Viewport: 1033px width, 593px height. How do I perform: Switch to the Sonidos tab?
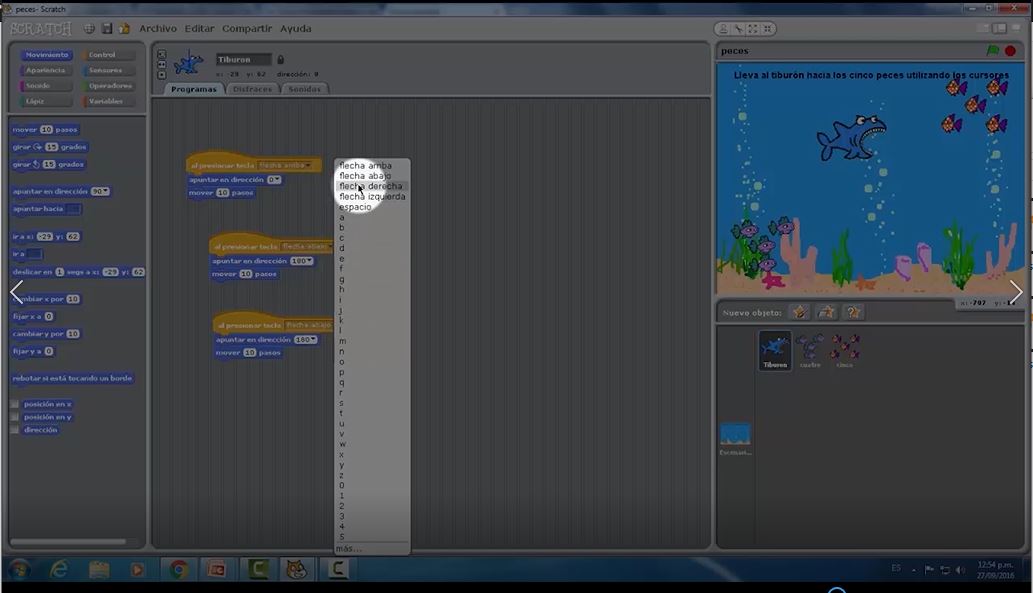(x=304, y=89)
